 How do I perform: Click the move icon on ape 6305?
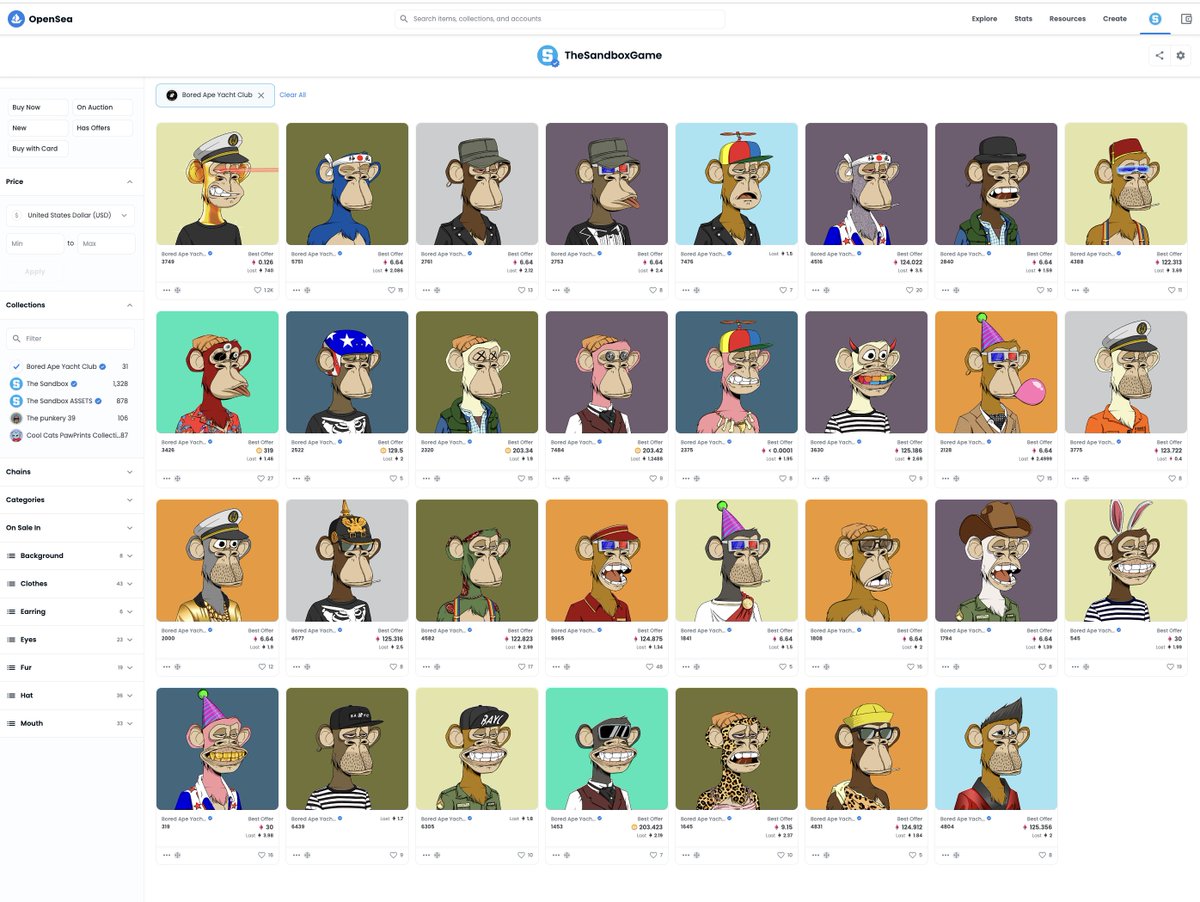[x=436, y=855]
